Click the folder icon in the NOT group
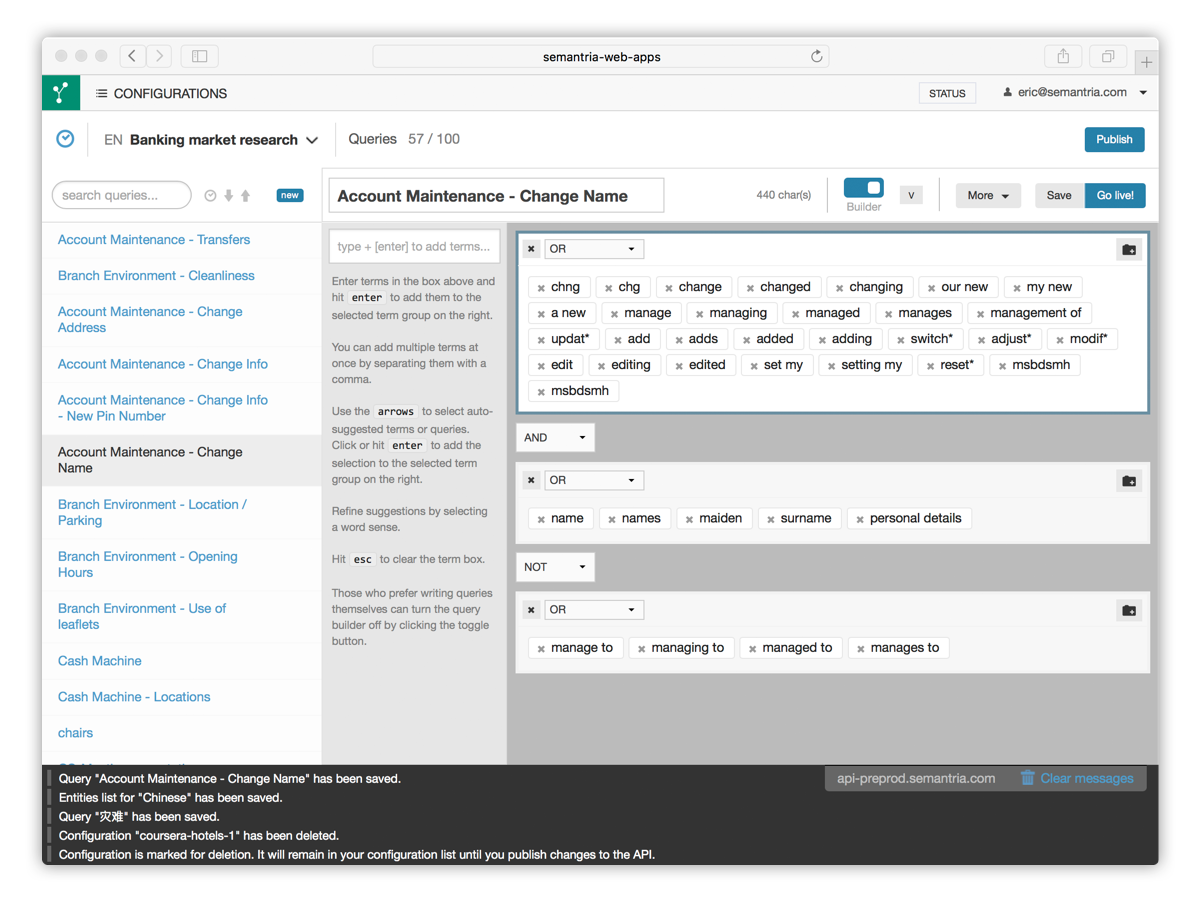The height and width of the screenshot is (900, 1200). point(1129,610)
